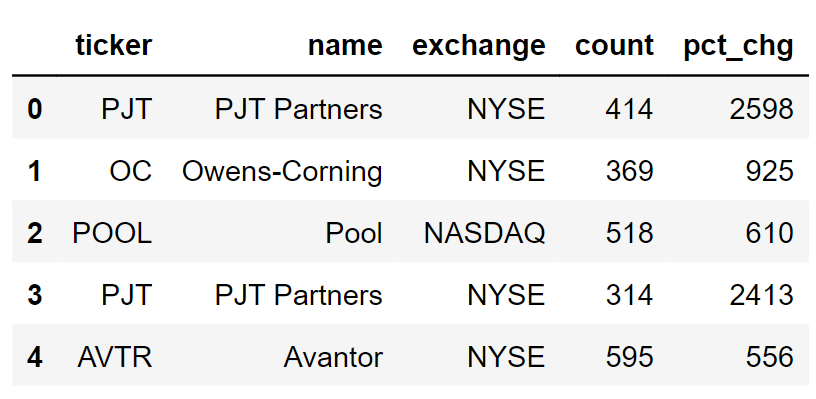Click the name column header

345,45
